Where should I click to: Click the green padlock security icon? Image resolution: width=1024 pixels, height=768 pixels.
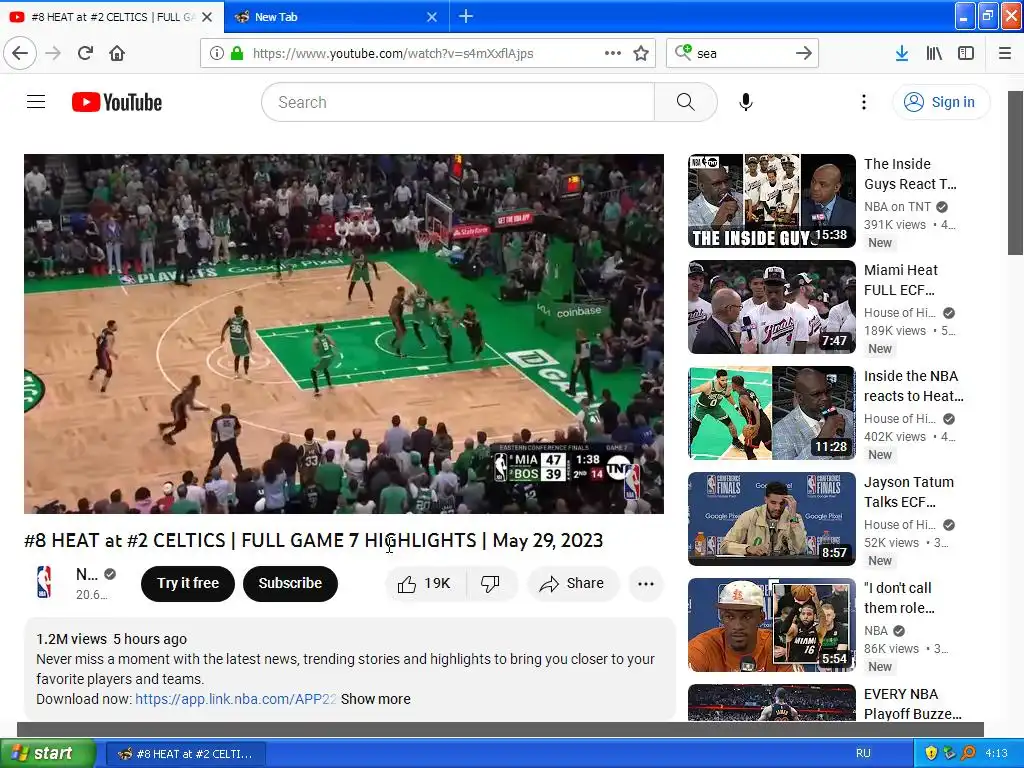pyautogui.click(x=236, y=53)
